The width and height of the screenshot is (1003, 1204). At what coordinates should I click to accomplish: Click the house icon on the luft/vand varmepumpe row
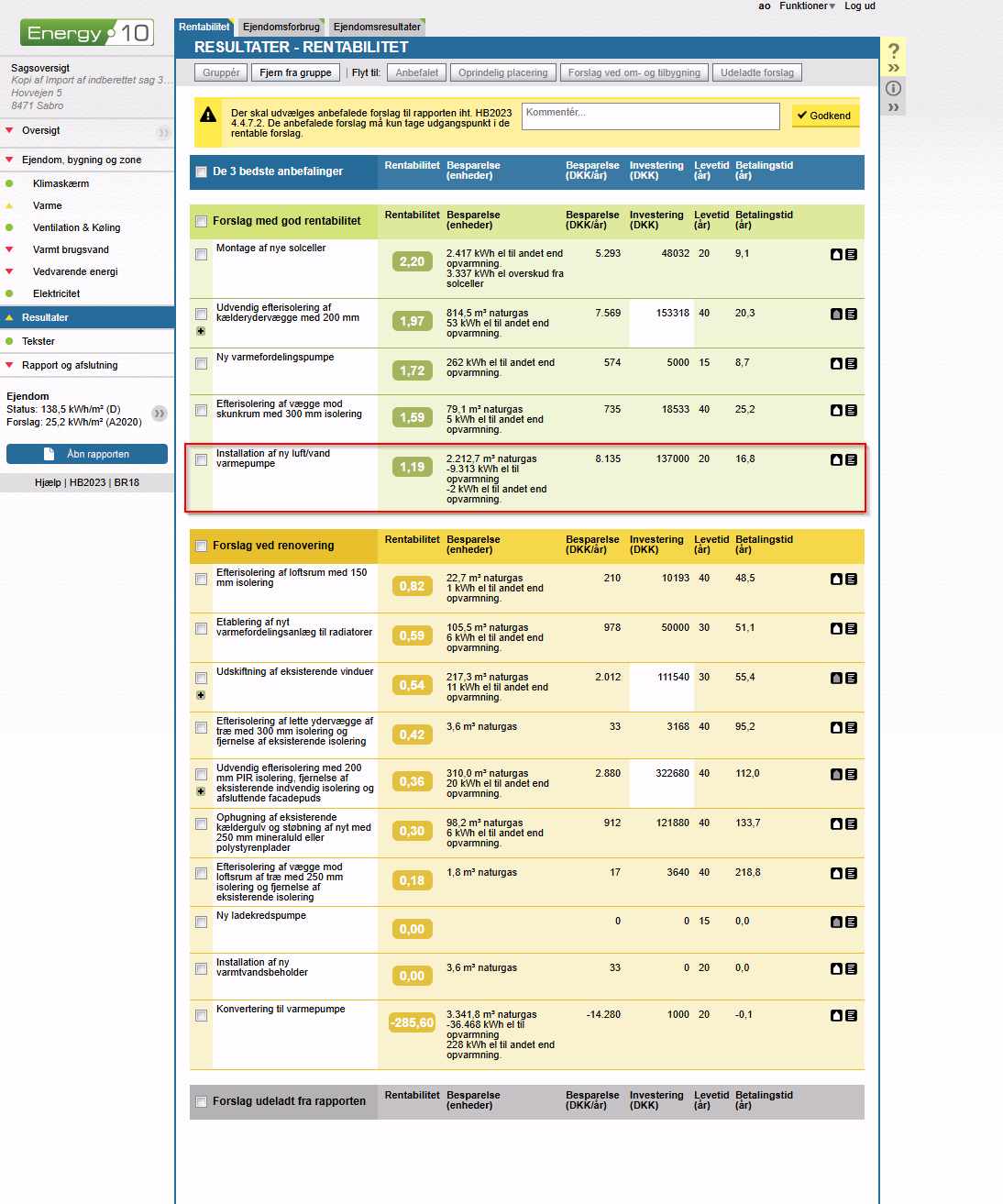coord(836,459)
